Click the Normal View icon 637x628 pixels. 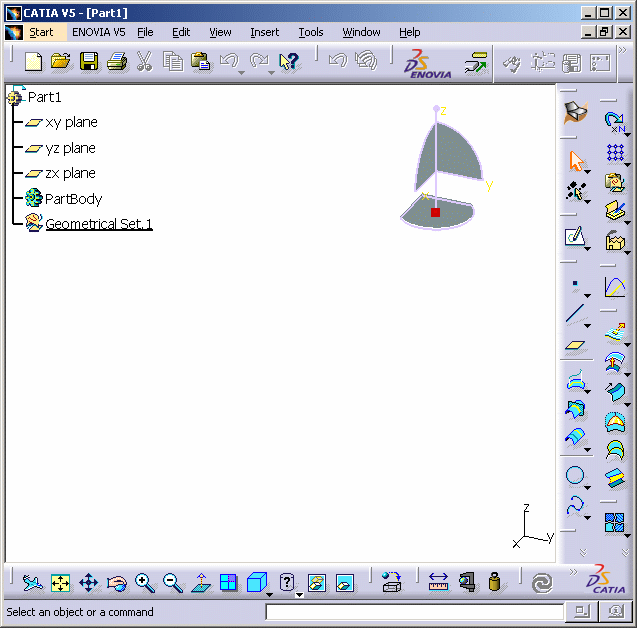click(201, 583)
